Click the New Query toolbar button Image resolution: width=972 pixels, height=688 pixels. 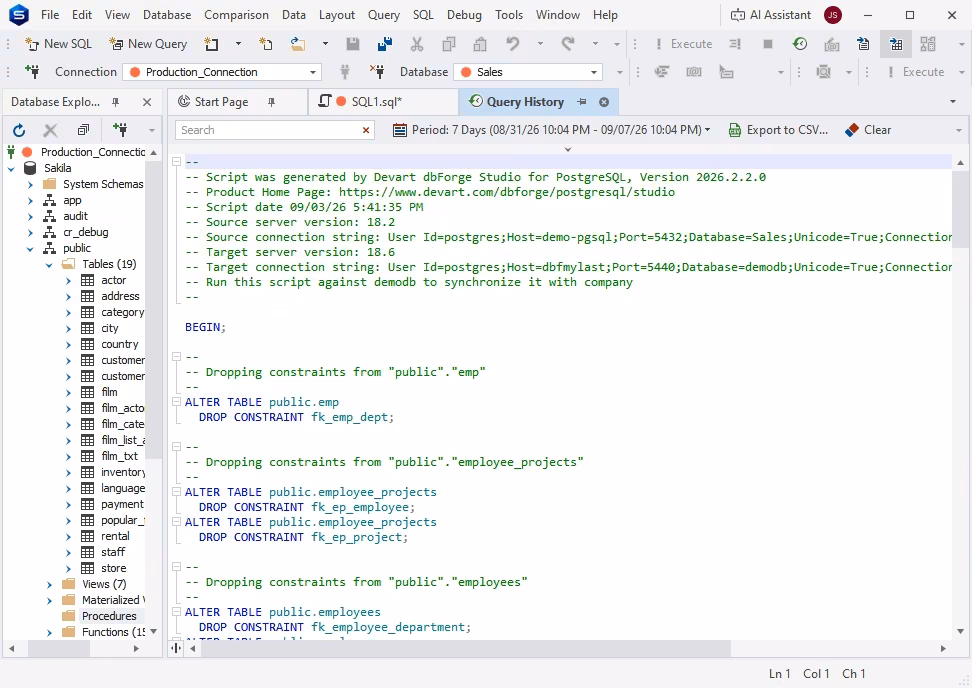[148, 44]
